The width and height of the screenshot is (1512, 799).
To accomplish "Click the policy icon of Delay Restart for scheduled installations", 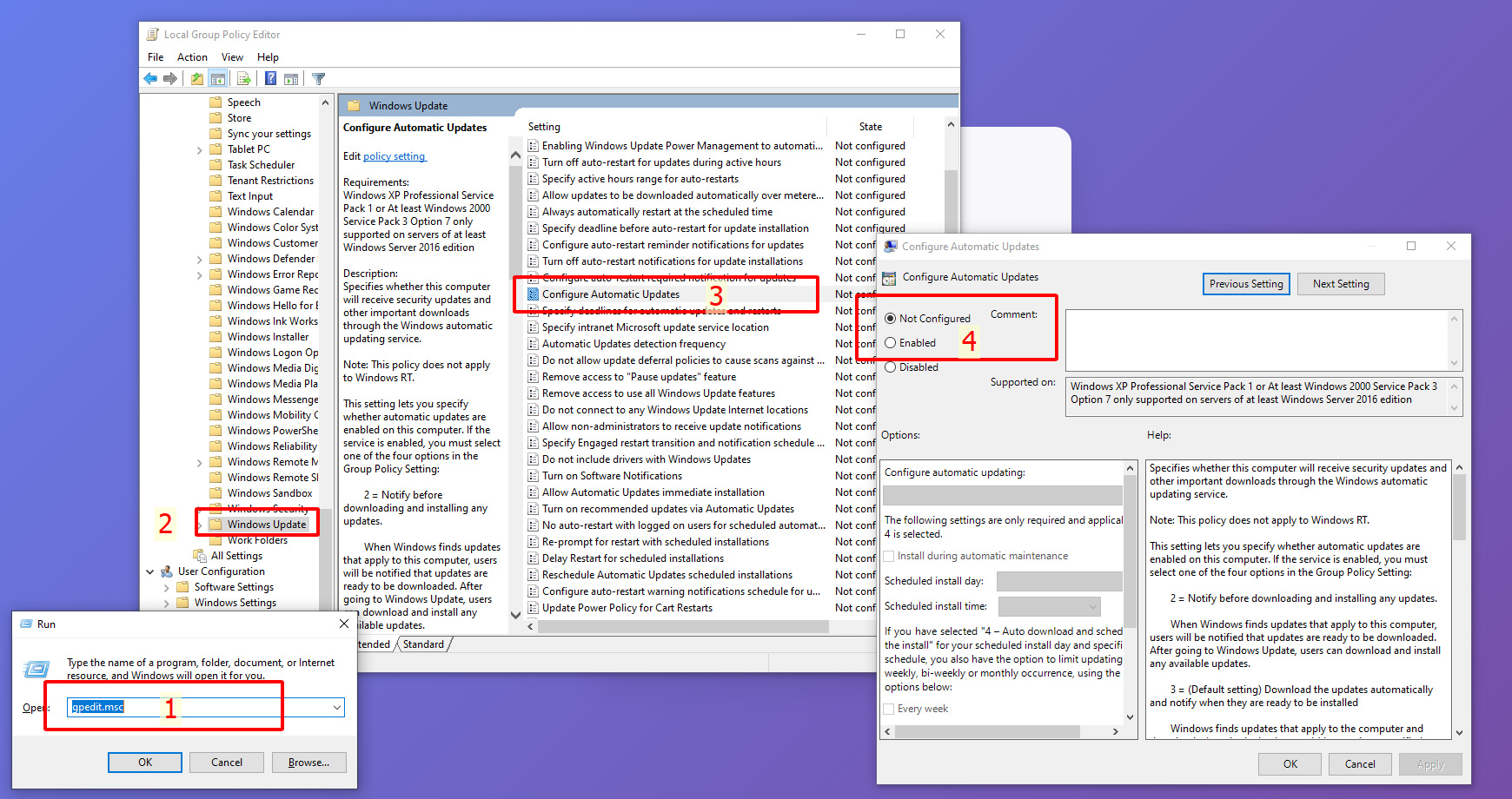I will [x=534, y=558].
